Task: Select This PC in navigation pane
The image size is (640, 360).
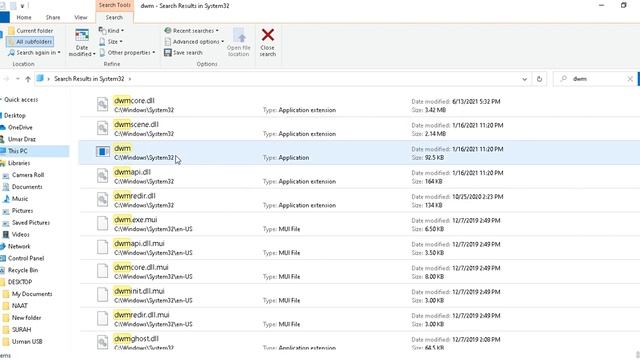Action: [x=18, y=151]
